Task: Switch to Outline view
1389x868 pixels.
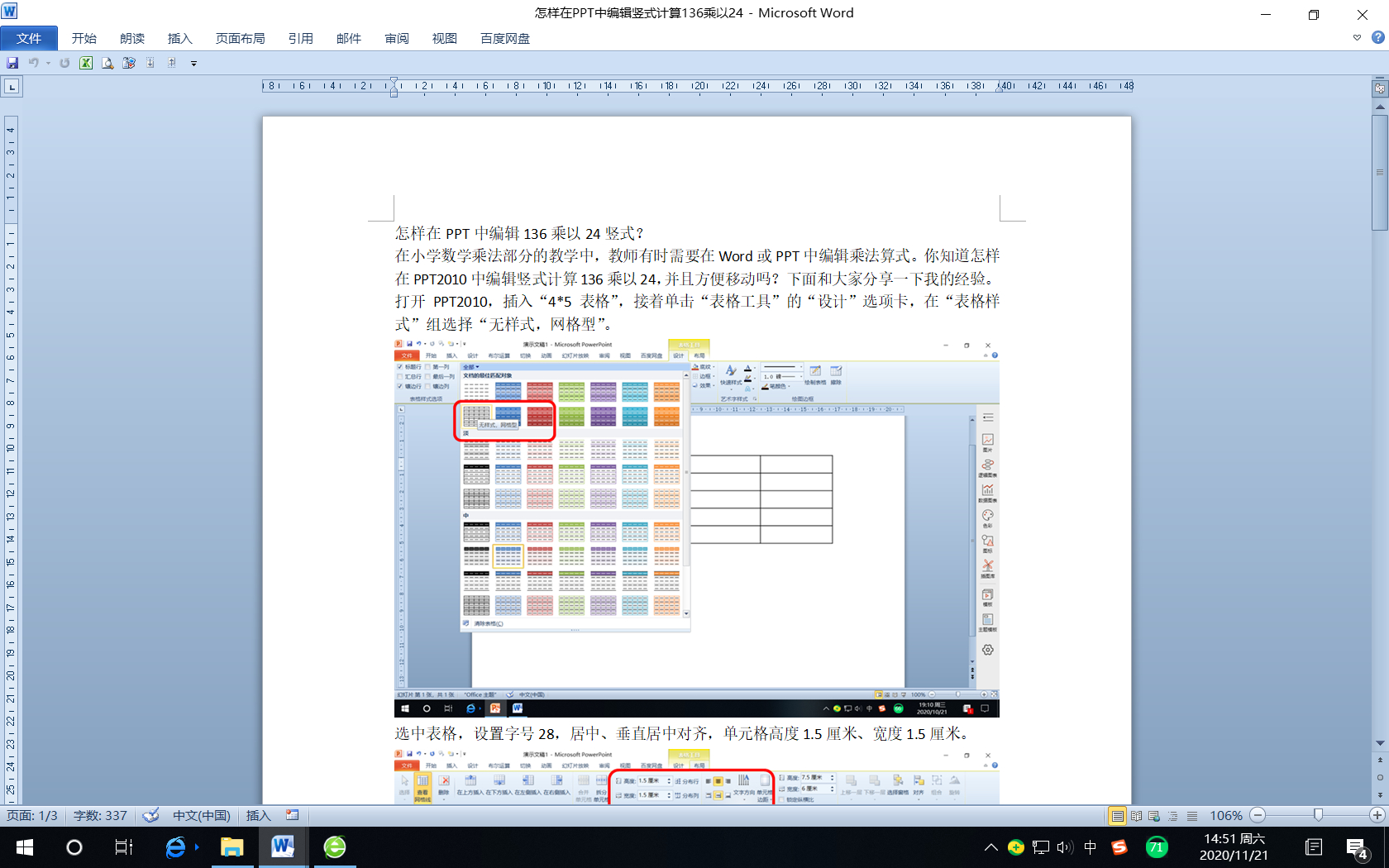Action: coord(1173,816)
